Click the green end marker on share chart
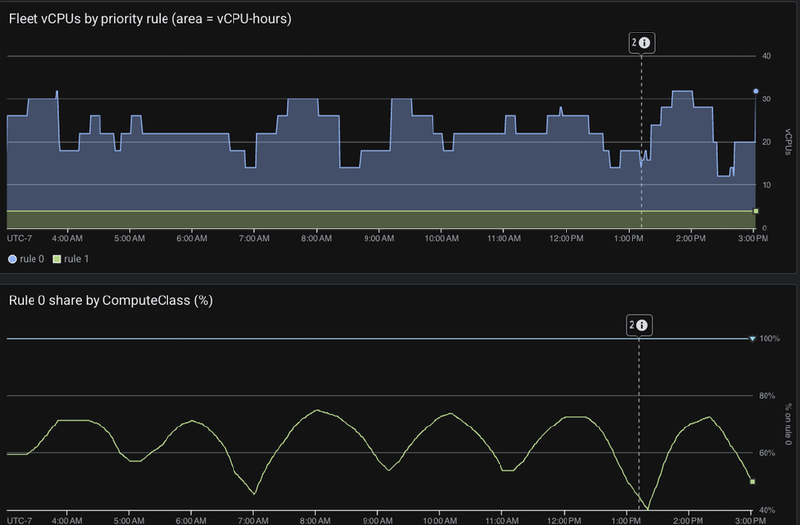Screen dimensions: 800x525 tap(752, 481)
